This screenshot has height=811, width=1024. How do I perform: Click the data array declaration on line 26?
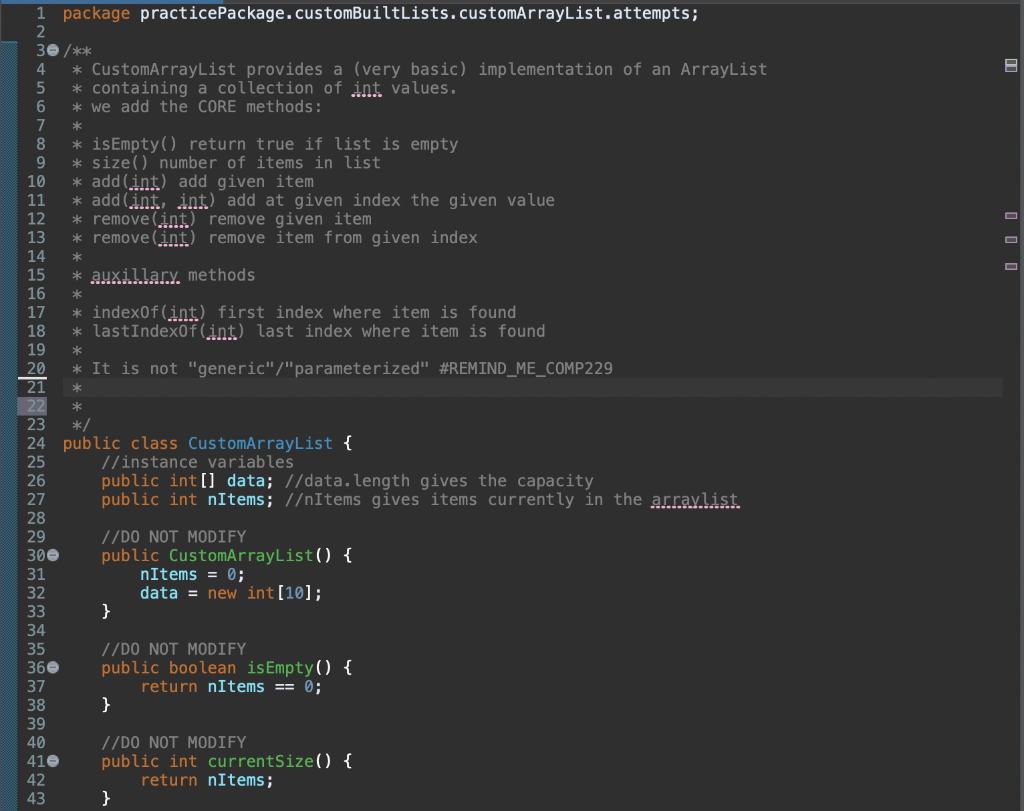pos(246,480)
